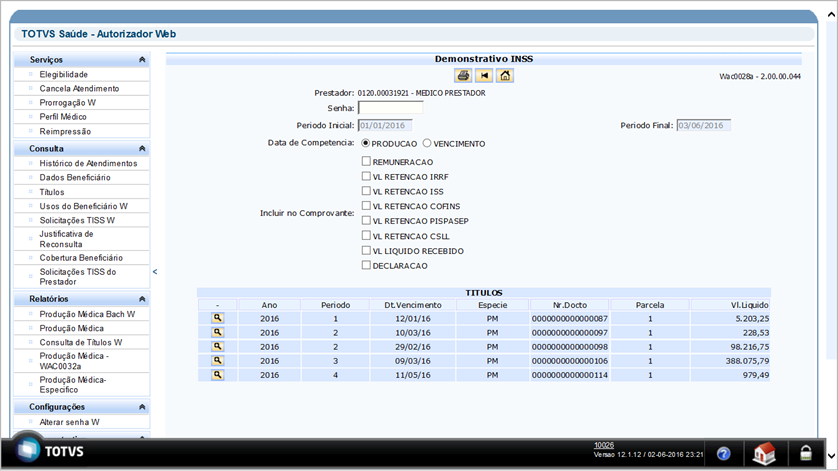Screen dimensions: 838x471
Task: Open Histórico de Atendimentos
Action: click(88, 163)
